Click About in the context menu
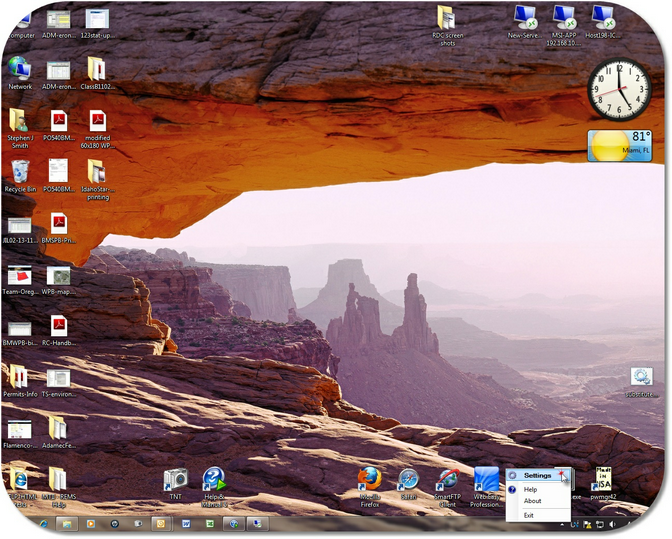Screen dimensions: 672x539 [x=532, y=501]
